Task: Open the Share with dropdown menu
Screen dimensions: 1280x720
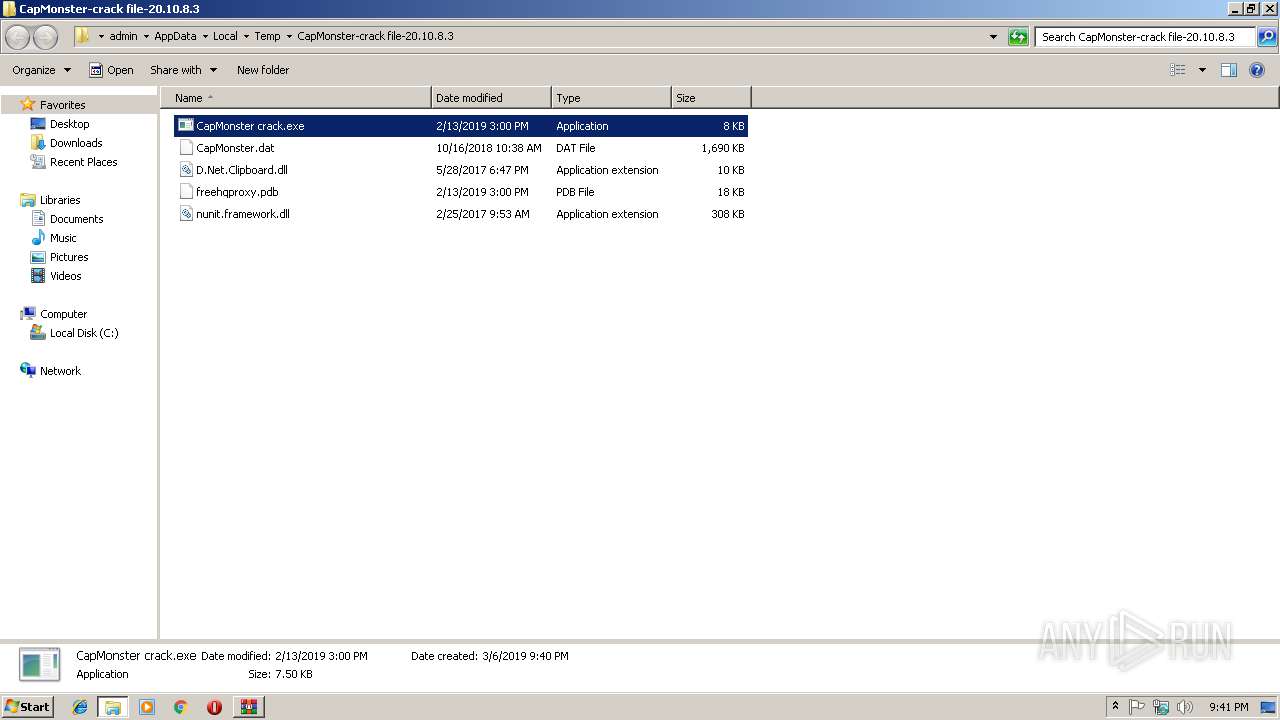Action: [183, 70]
